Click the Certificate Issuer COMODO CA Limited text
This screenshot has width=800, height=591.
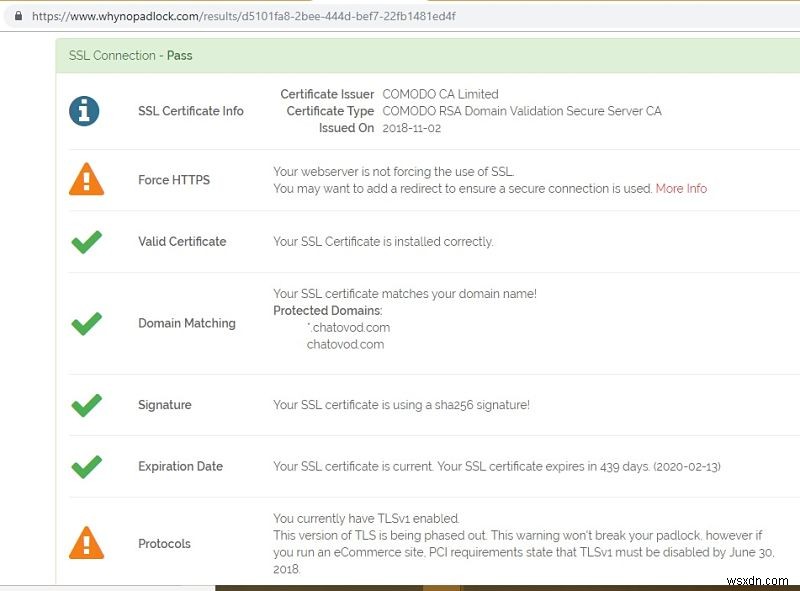click(440, 93)
